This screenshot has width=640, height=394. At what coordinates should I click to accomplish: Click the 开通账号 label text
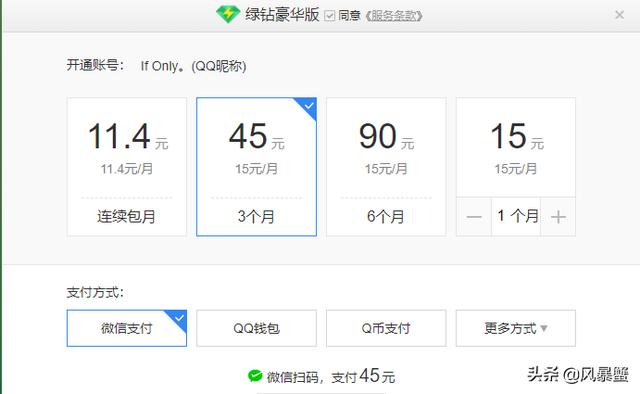96,65
